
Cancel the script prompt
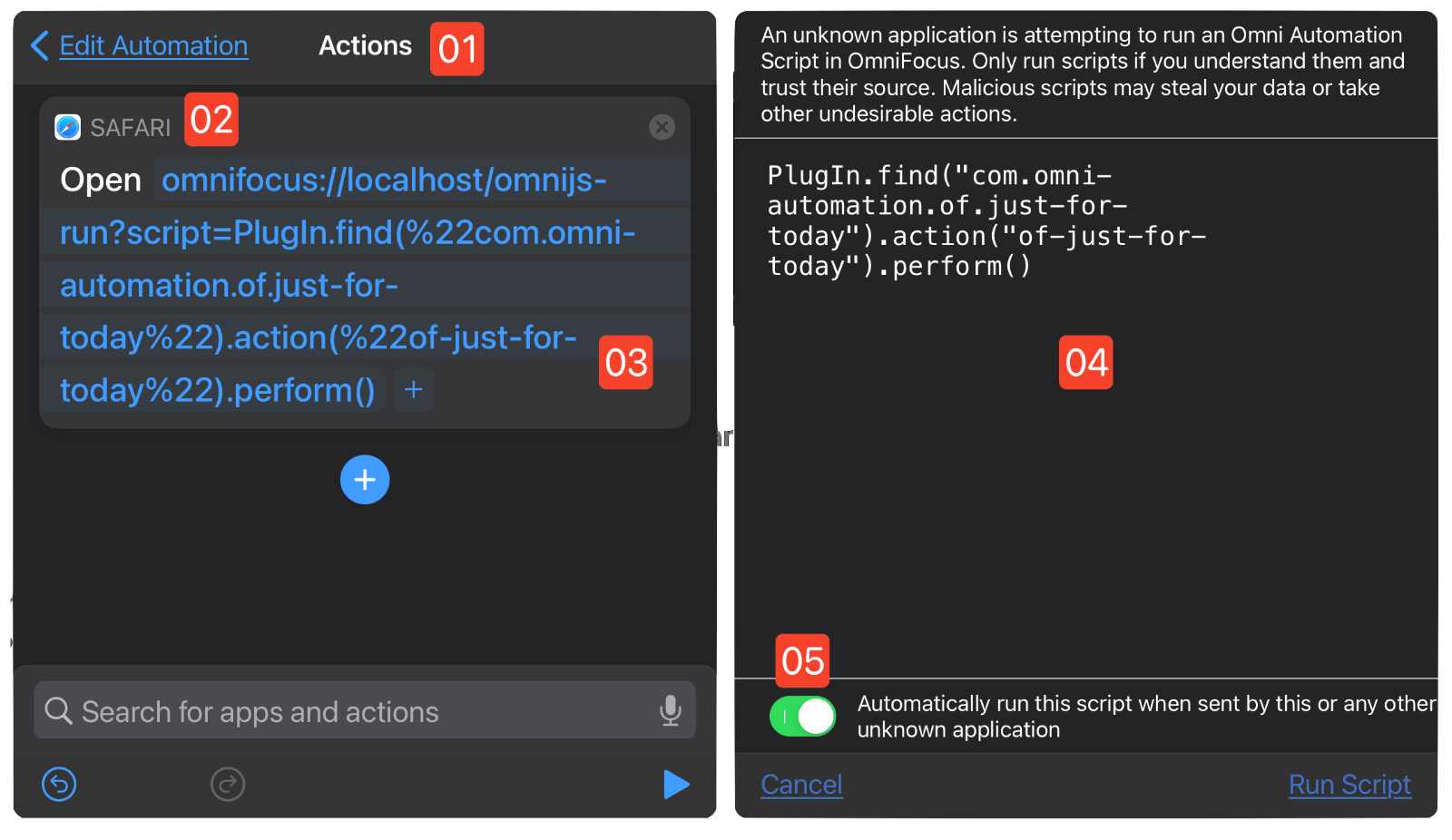coord(801,785)
